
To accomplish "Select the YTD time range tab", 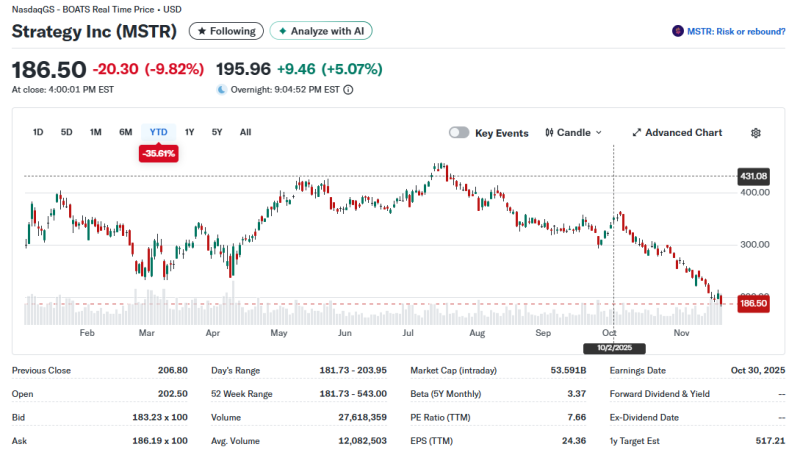I will pyautogui.click(x=159, y=132).
